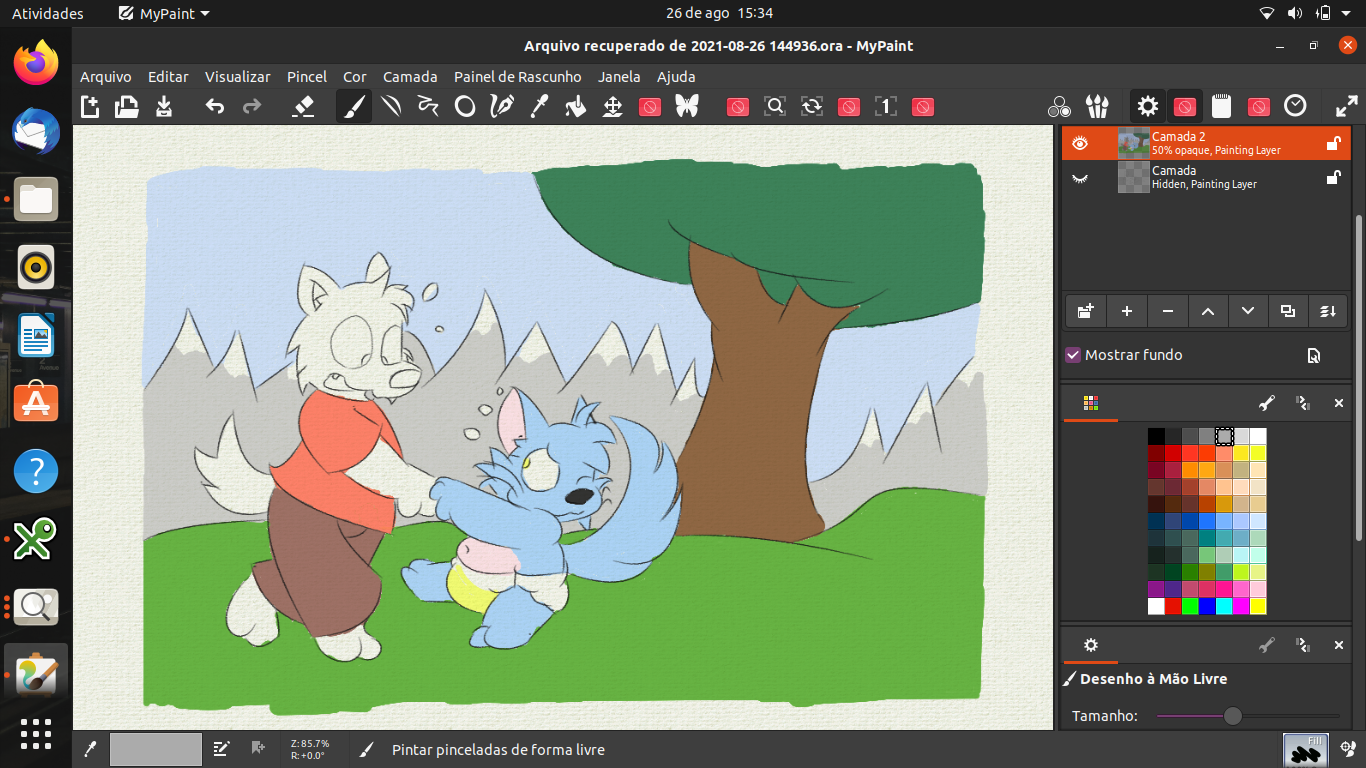Select the Color Picker eyedropper in the toolbar
The height and width of the screenshot is (768, 1366).
(539, 106)
